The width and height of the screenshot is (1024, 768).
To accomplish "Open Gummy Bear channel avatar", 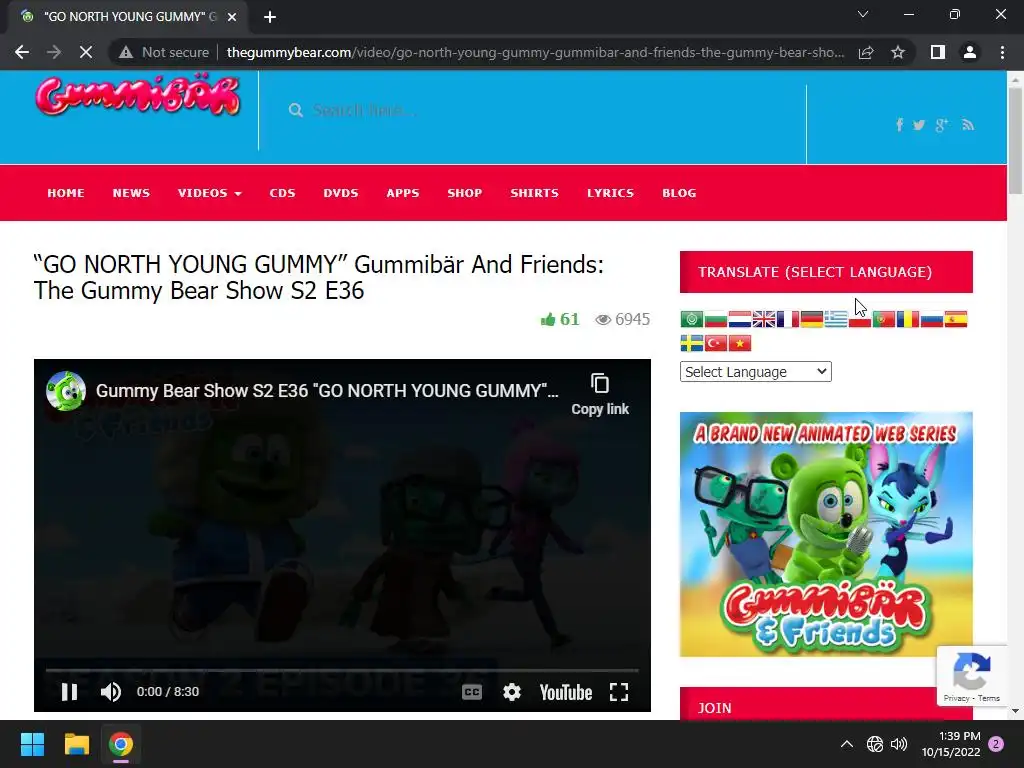I will click(x=66, y=391).
